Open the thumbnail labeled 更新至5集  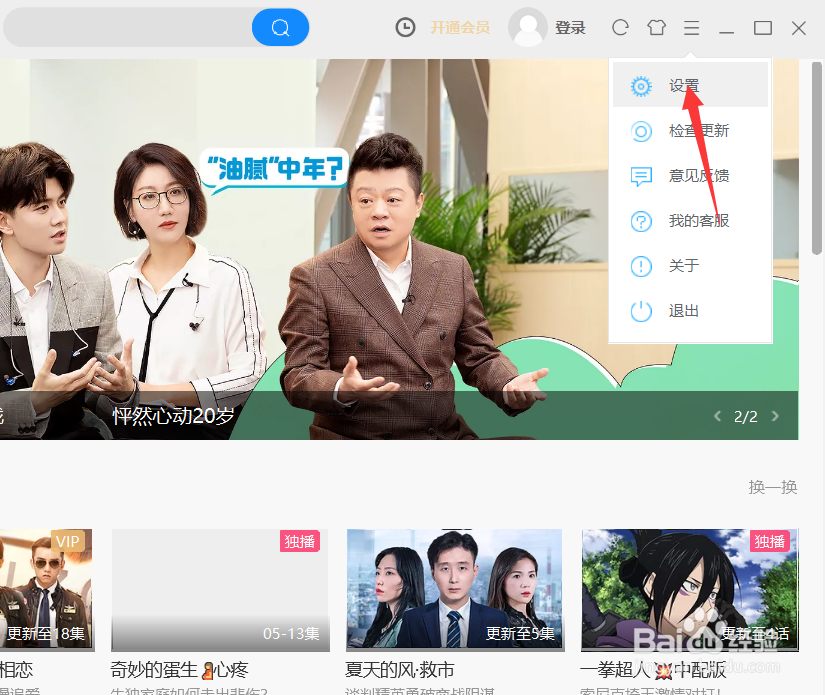pyautogui.click(x=455, y=590)
